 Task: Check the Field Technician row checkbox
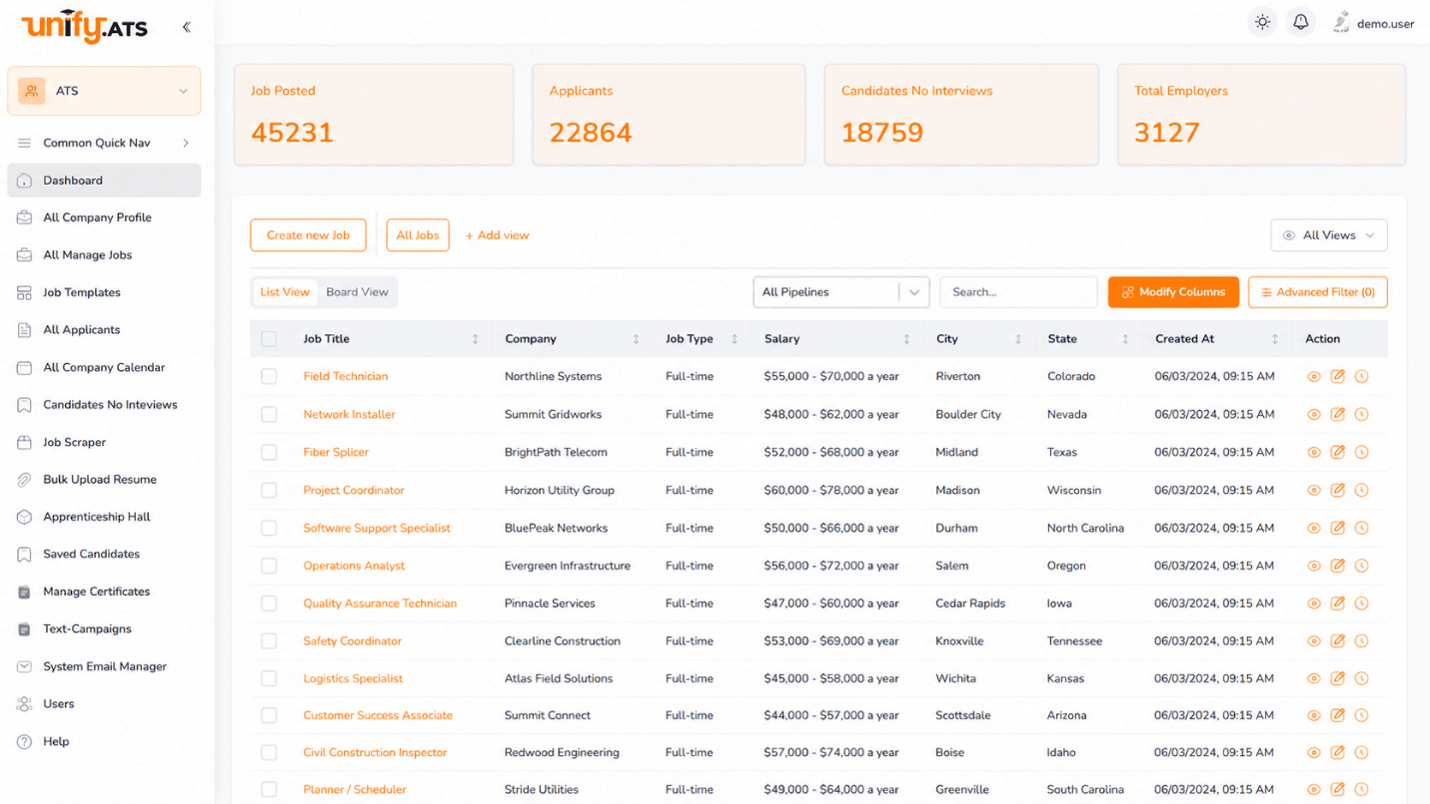pyautogui.click(x=269, y=377)
